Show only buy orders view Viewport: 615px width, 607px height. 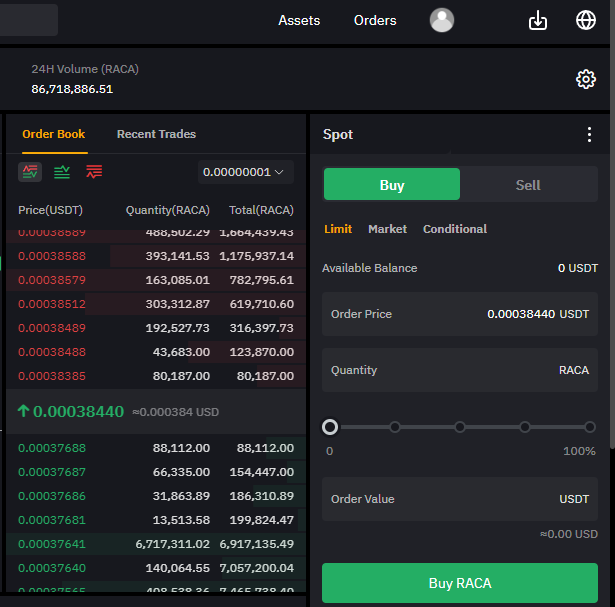coord(62,172)
